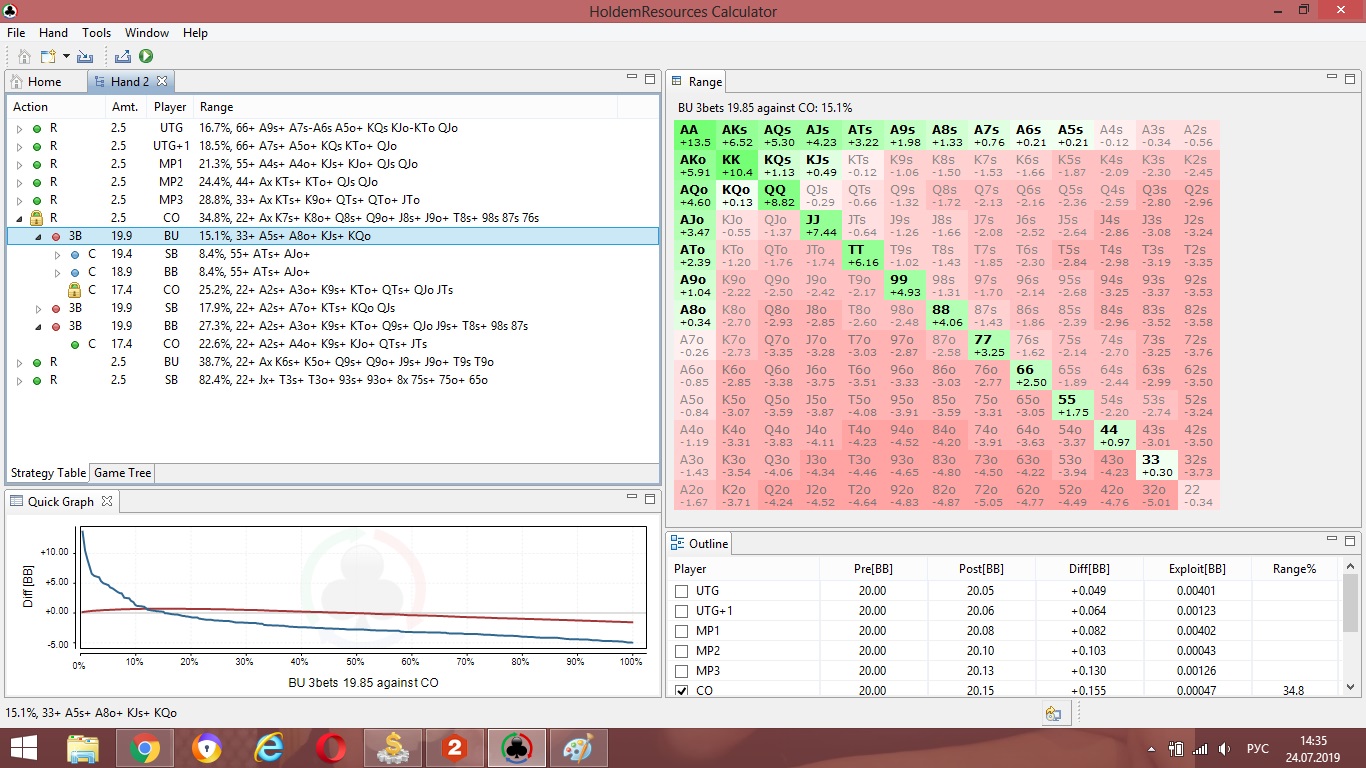Viewport: 1366px width, 768px height.
Task: Expand the SB call 19.4 tree row
Action: (56, 254)
